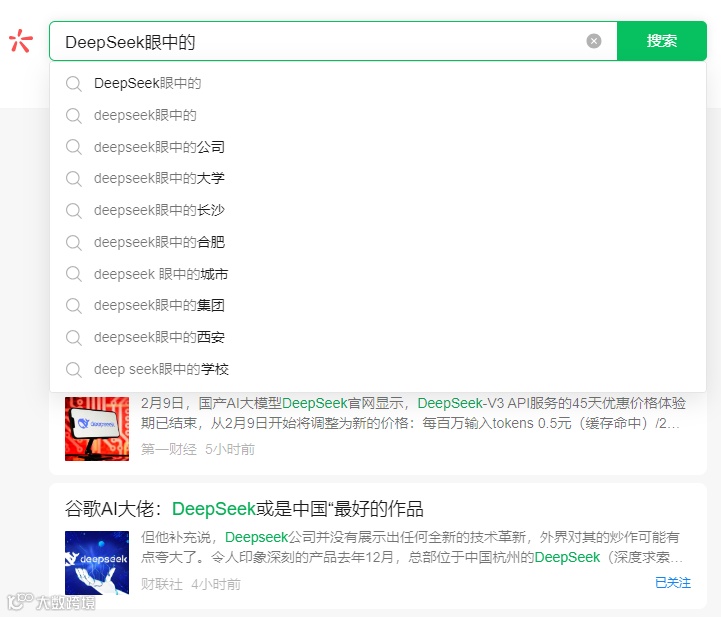Click the red star logo icon
Image resolution: width=721 pixels, height=617 pixels.
(21, 40)
